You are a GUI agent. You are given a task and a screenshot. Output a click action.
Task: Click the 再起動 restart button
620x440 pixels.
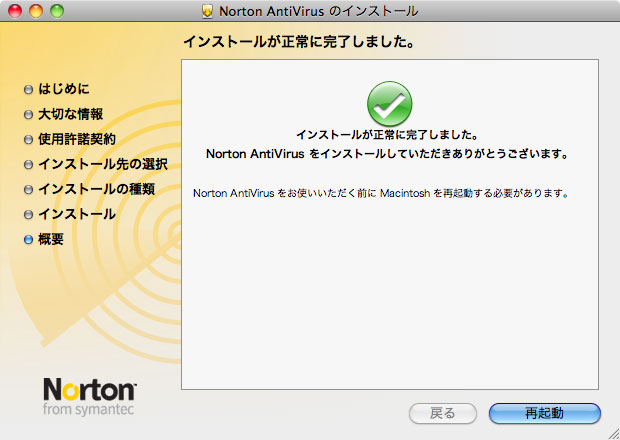544,414
